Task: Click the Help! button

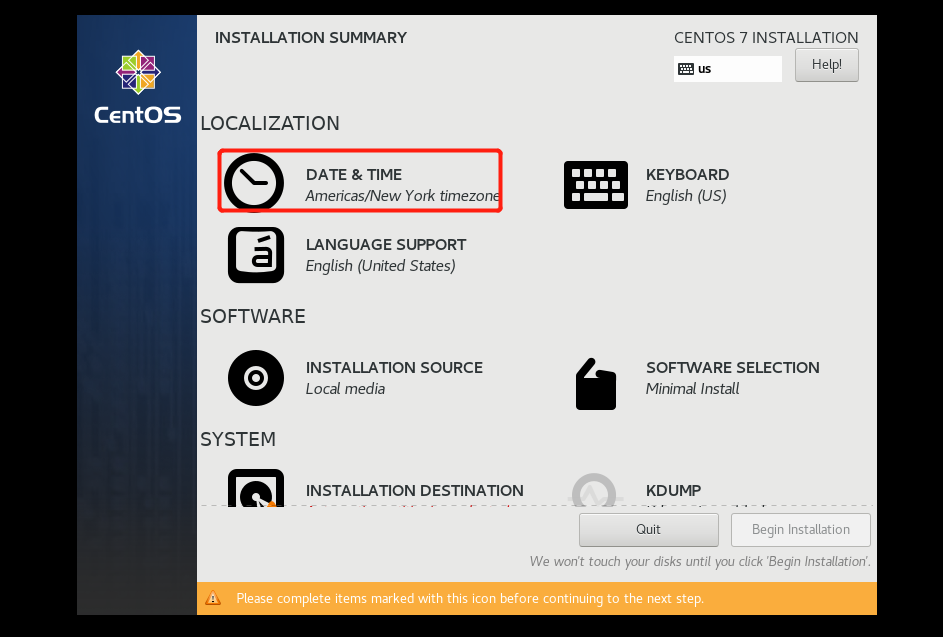Action: [826, 65]
